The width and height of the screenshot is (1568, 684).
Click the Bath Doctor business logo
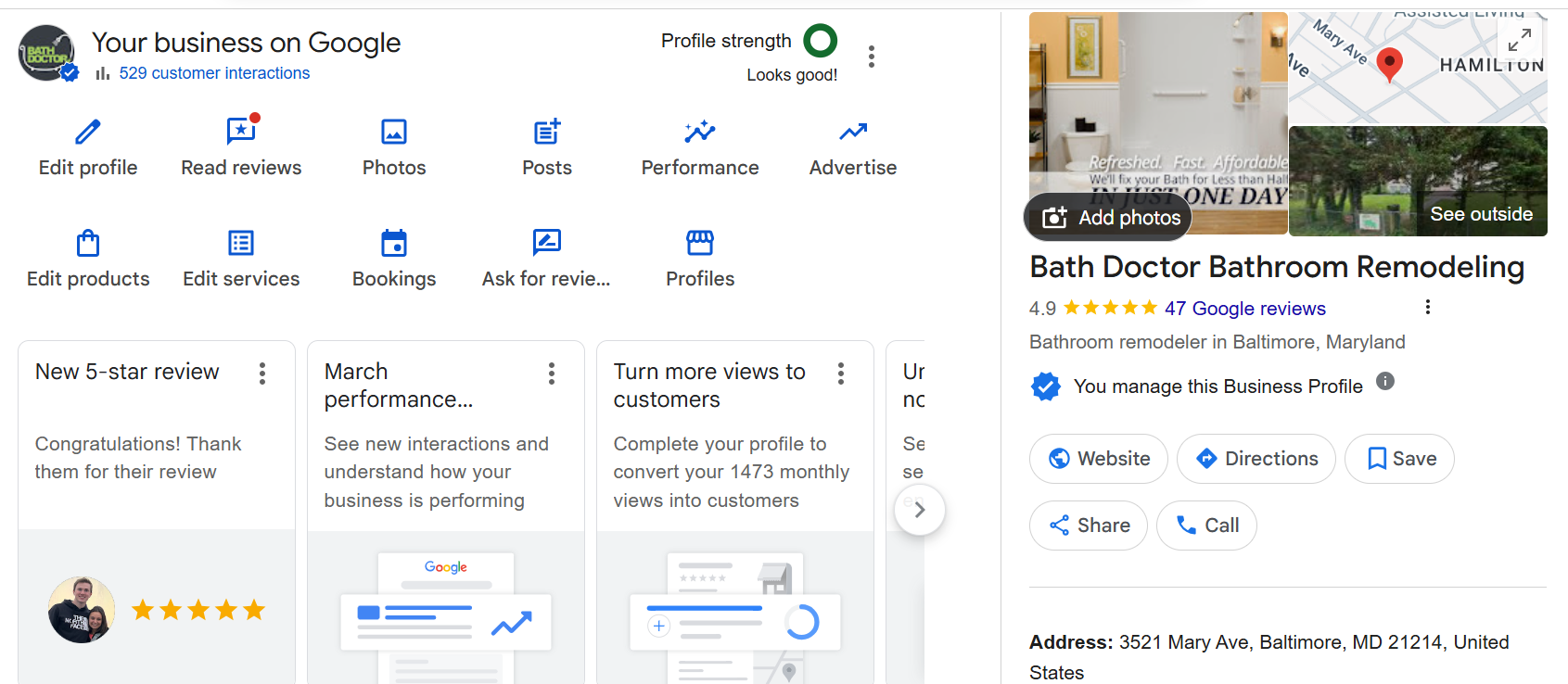coord(46,53)
